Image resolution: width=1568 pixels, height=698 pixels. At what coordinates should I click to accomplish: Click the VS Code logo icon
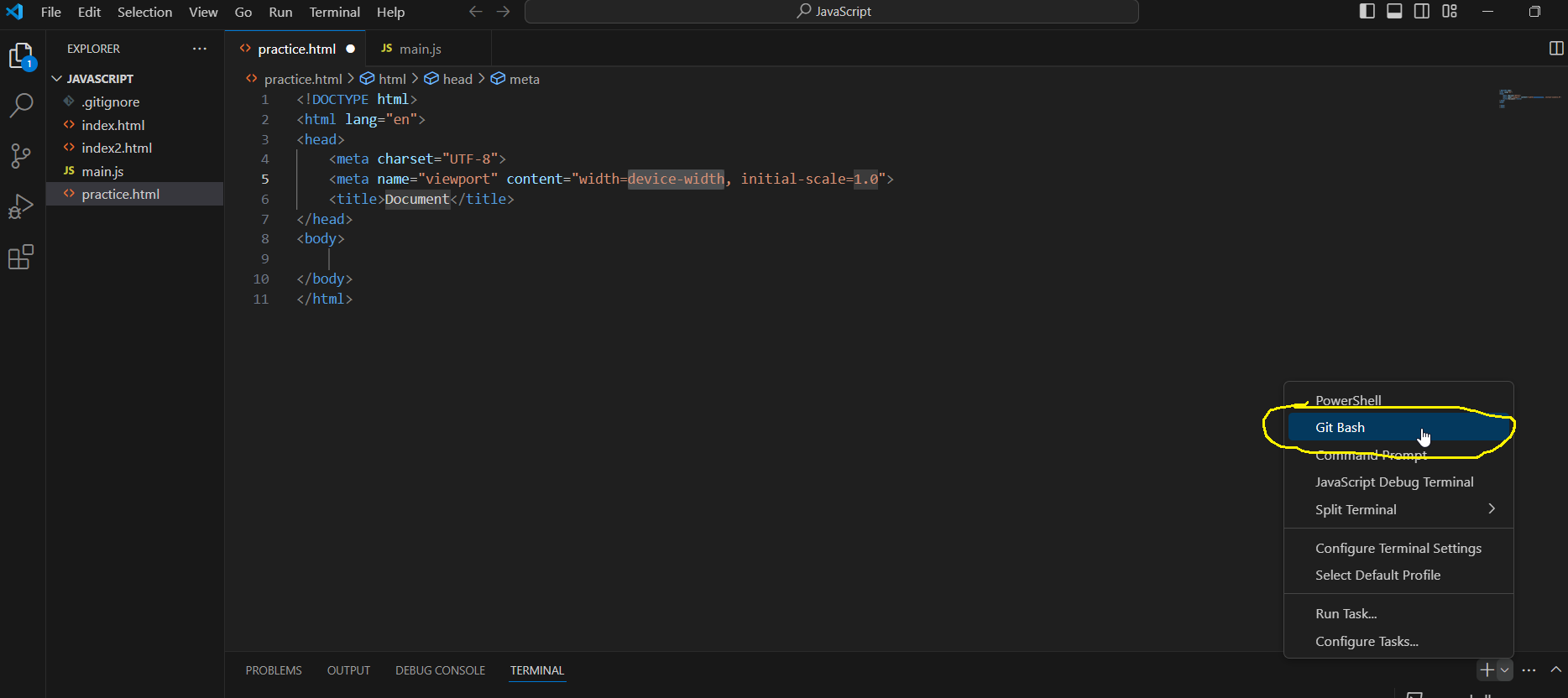pyautogui.click(x=15, y=12)
